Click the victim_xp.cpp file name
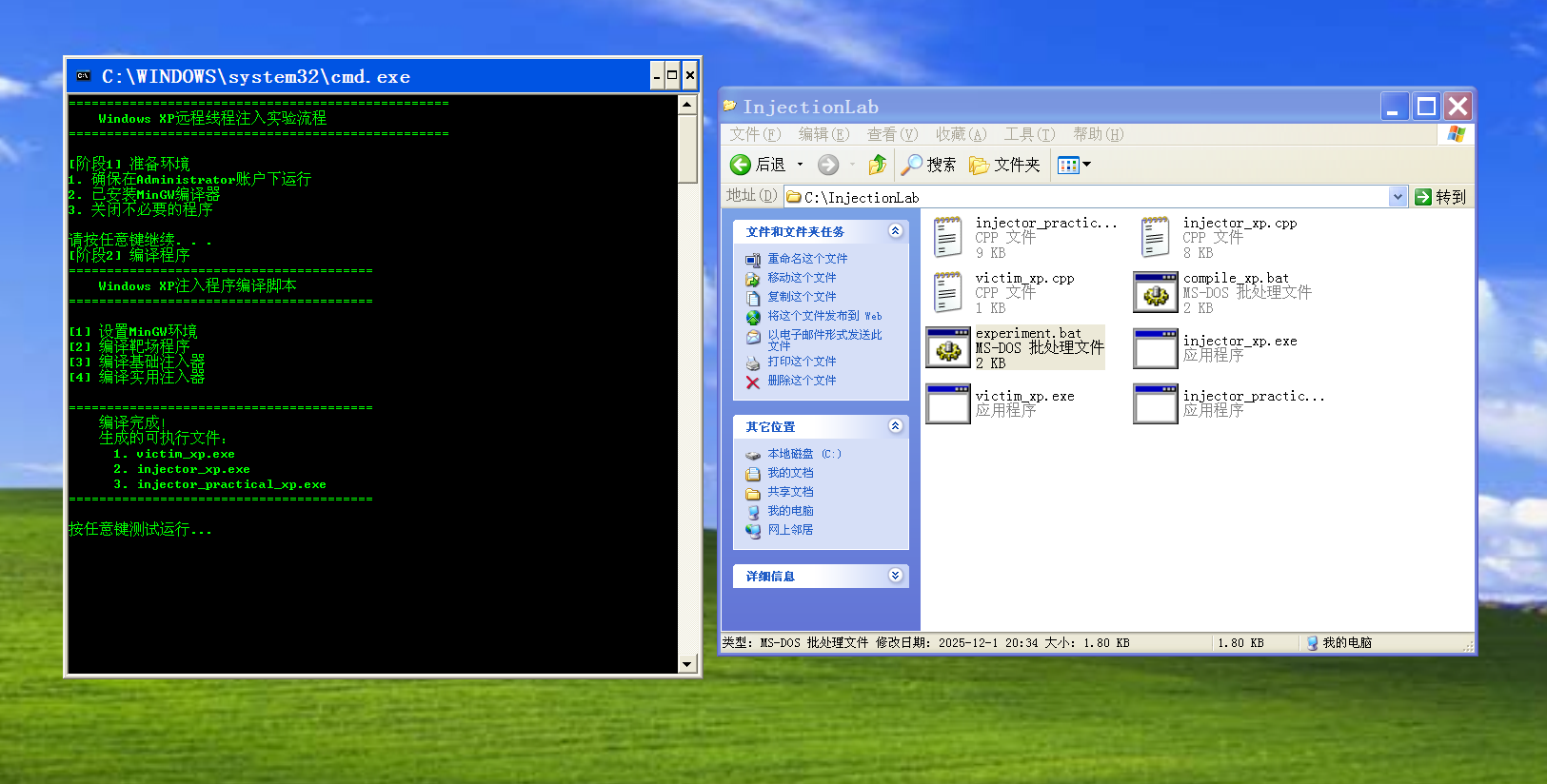This screenshot has width=1547, height=784. point(1024,279)
